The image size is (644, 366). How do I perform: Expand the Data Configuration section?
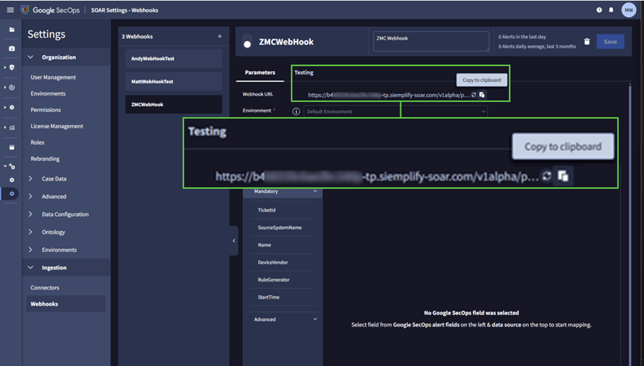(30, 214)
